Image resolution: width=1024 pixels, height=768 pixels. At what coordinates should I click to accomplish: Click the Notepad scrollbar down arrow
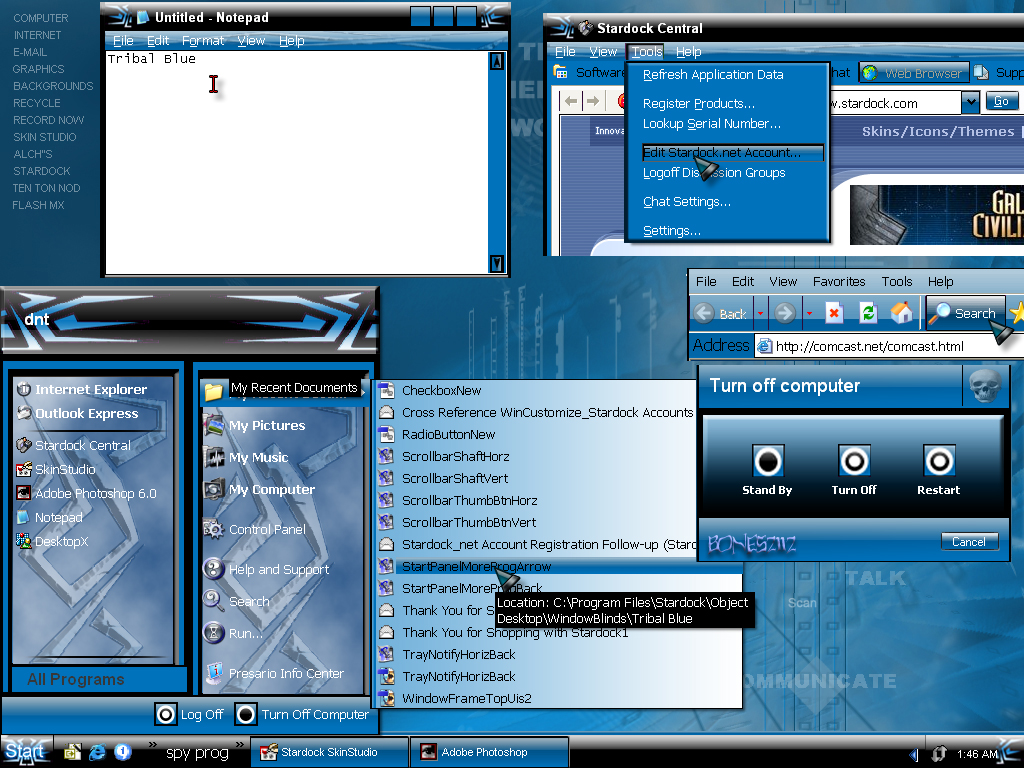(496, 264)
